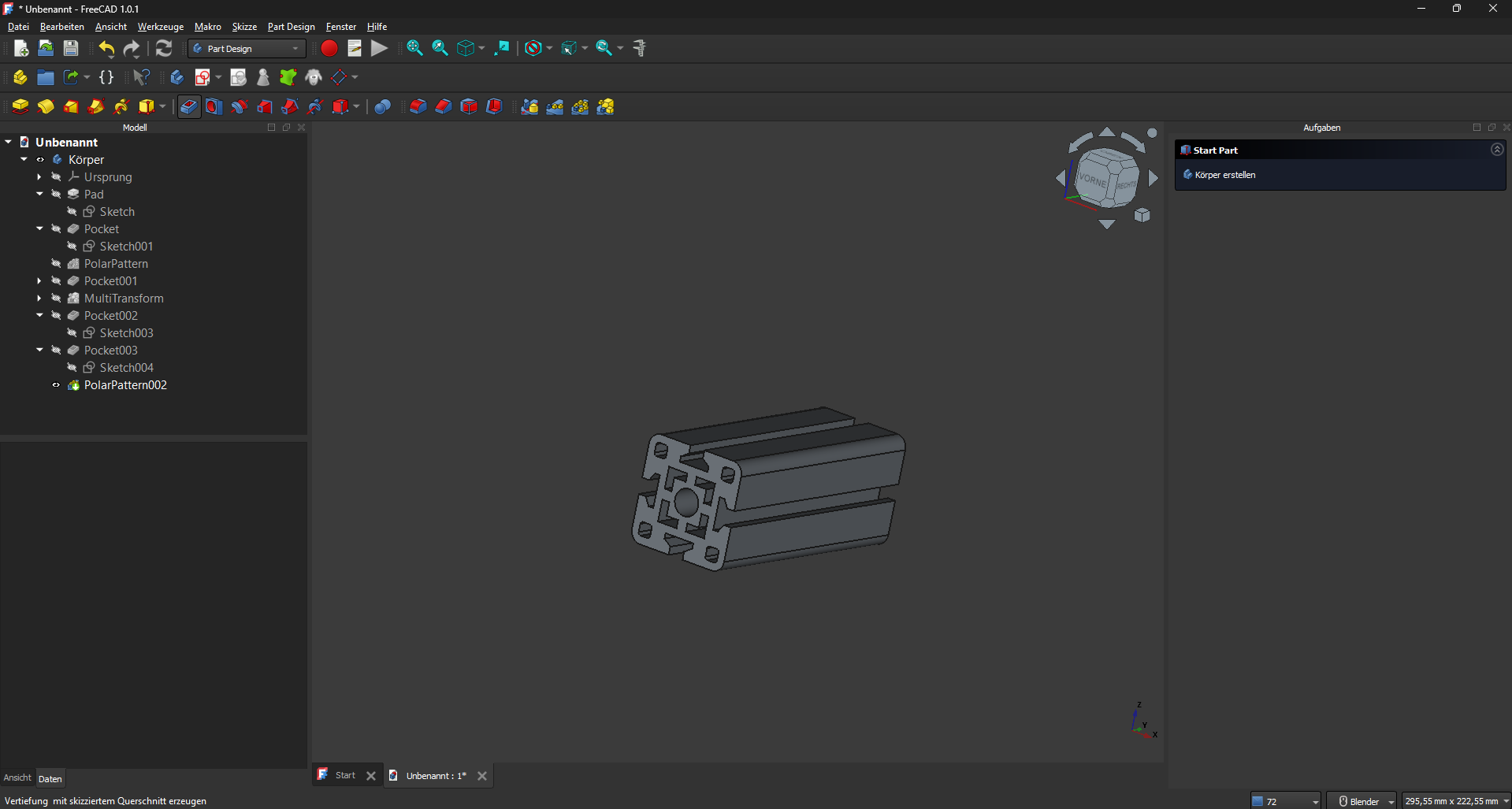Click the Boolean operation icon

[x=382, y=106]
